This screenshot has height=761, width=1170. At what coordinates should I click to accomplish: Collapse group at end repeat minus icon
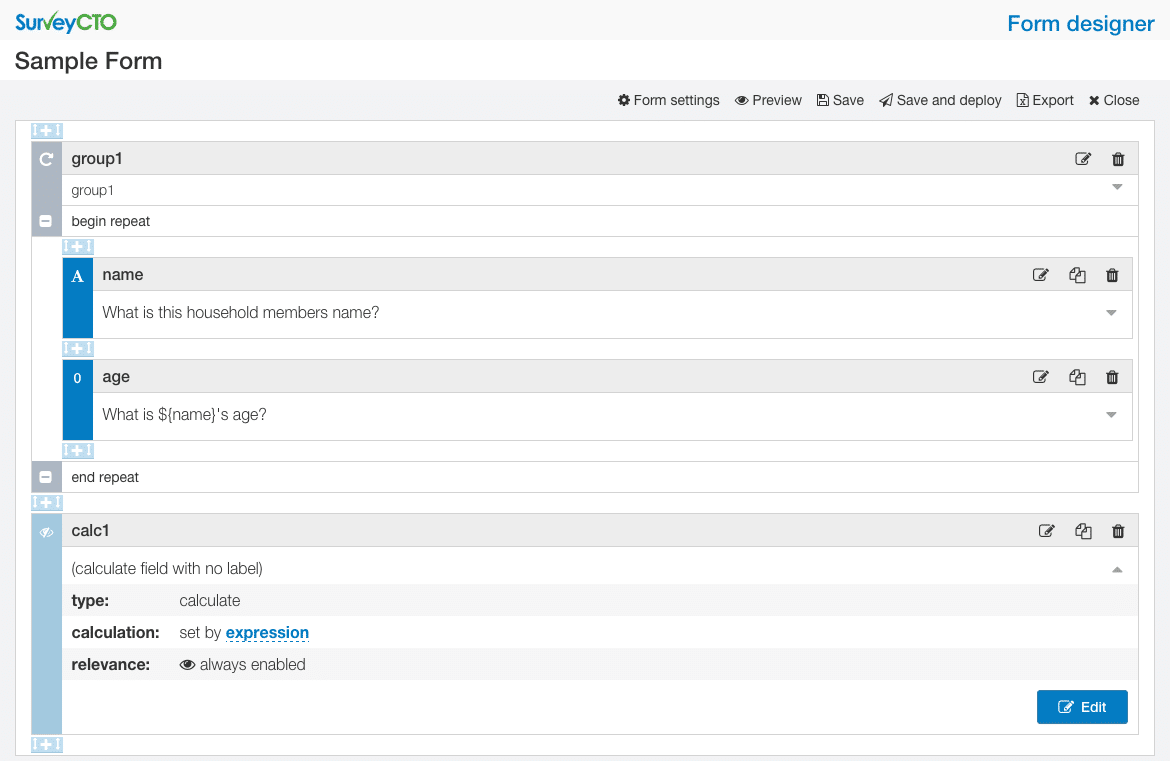click(x=46, y=477)
